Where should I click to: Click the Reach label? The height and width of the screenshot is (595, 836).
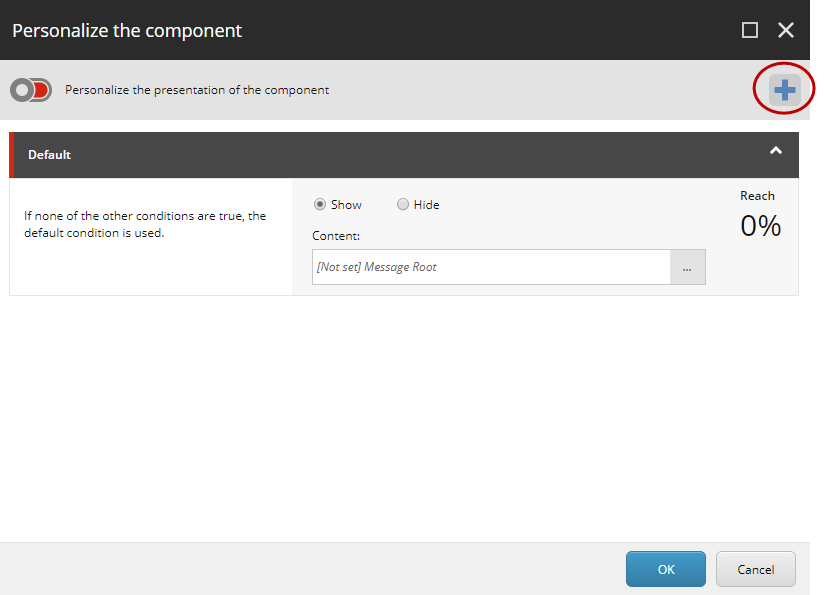757,196
